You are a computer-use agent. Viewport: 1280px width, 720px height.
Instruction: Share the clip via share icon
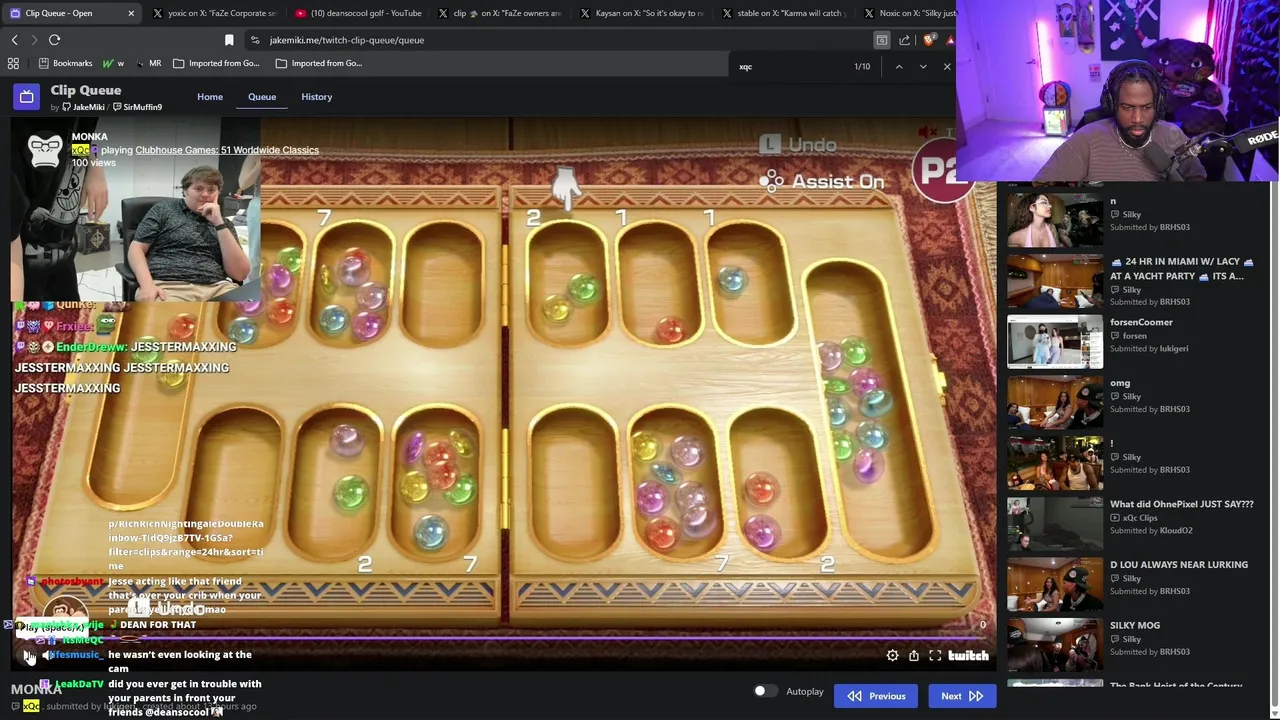(914, 656)
